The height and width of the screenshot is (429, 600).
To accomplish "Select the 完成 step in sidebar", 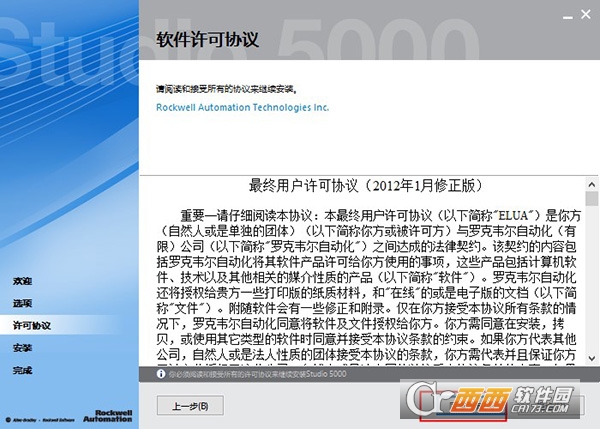I will pos(22,370).
